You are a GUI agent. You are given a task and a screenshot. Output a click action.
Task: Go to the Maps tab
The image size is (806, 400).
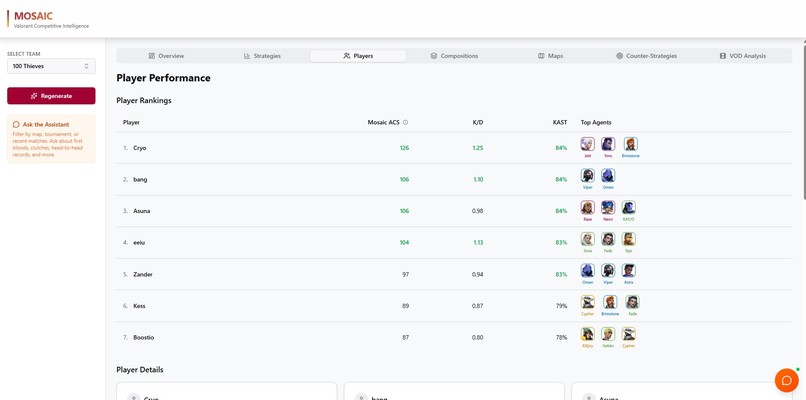point(551,56)
